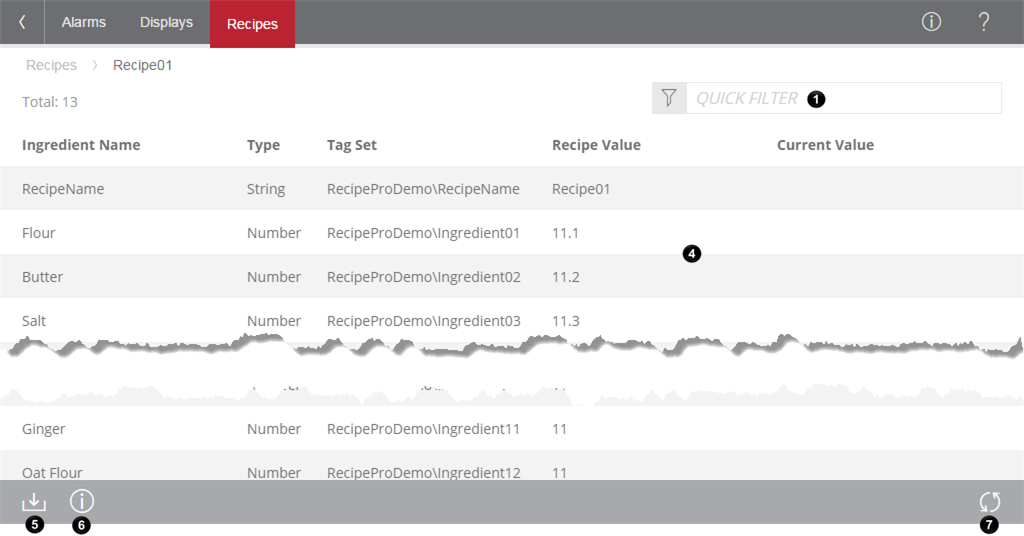Select the Recipes tab
This screenshot has height=536, width=1024.
coord(252,24)
